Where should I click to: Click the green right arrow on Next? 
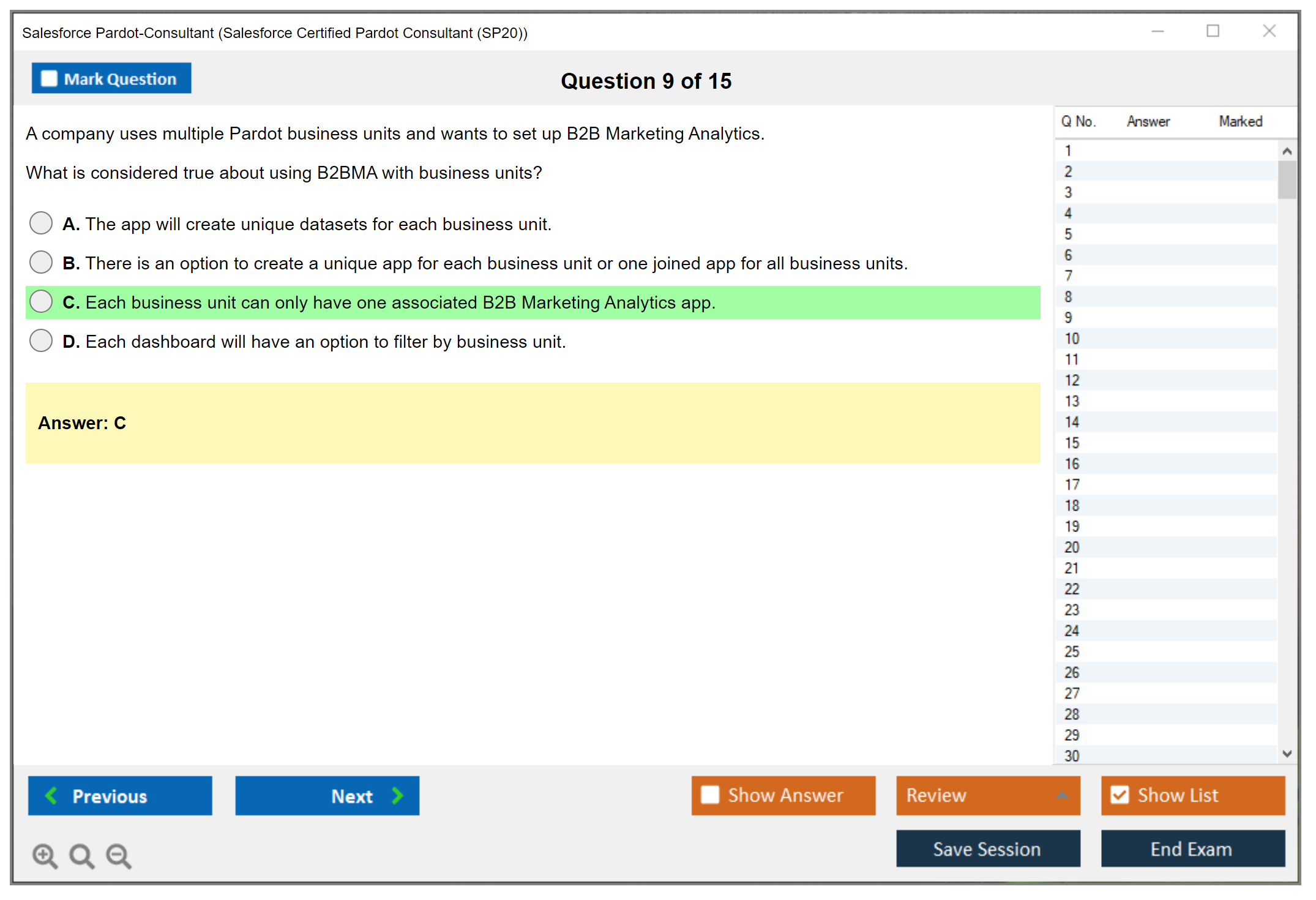pos(397,795)
